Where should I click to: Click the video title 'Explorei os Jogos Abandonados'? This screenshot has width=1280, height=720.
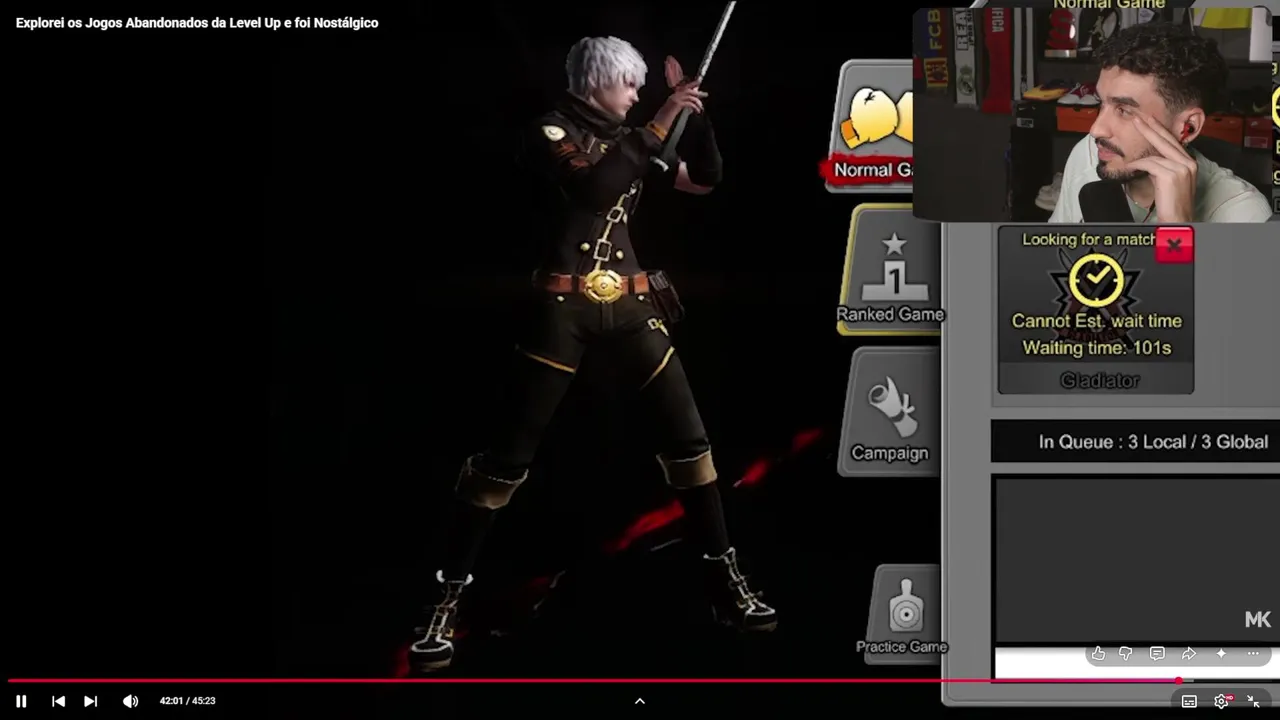[197, 22]
